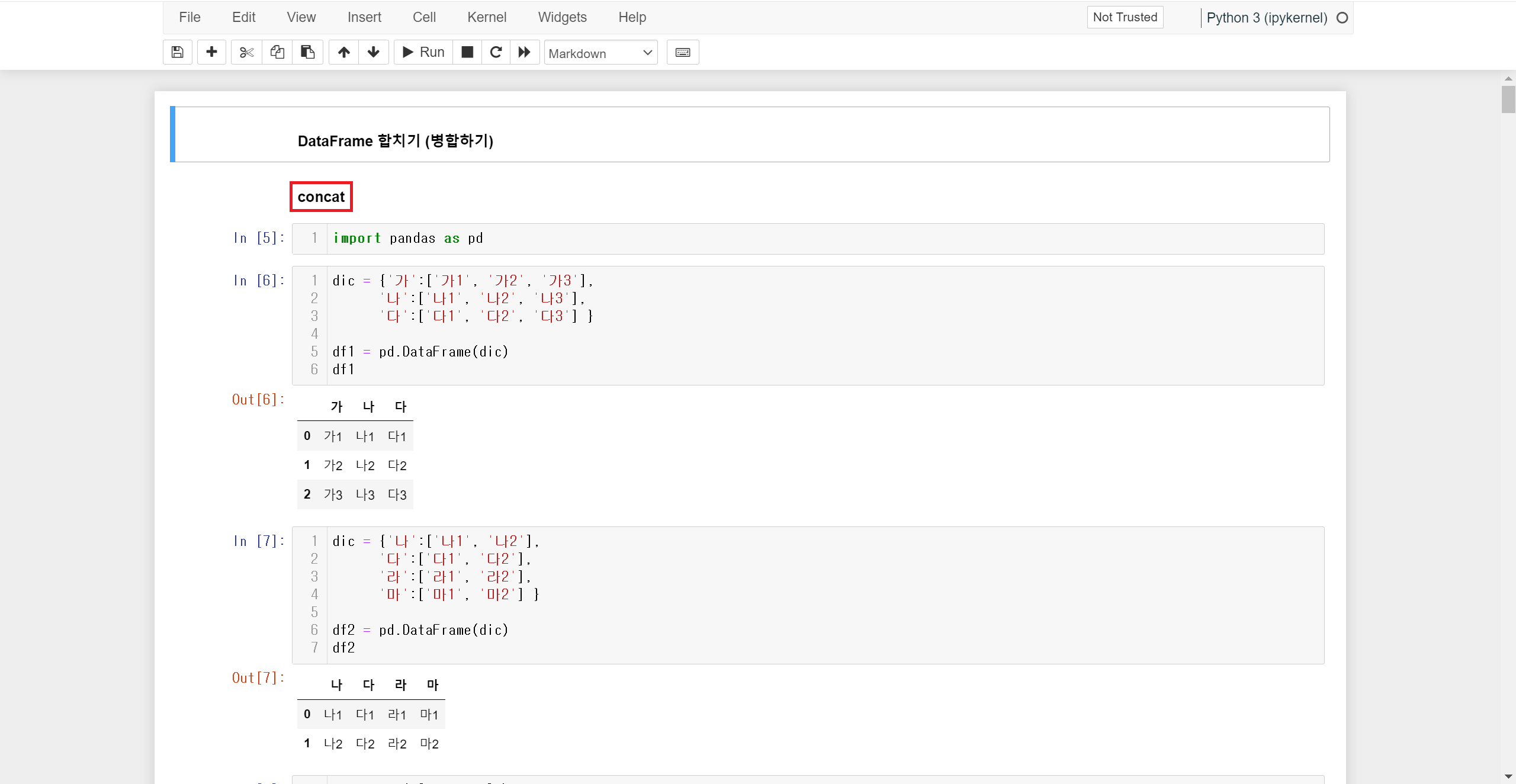Click the import pandas code cell
The width and height of the screenshot is (1516, 784).
[x=823, y=239]
